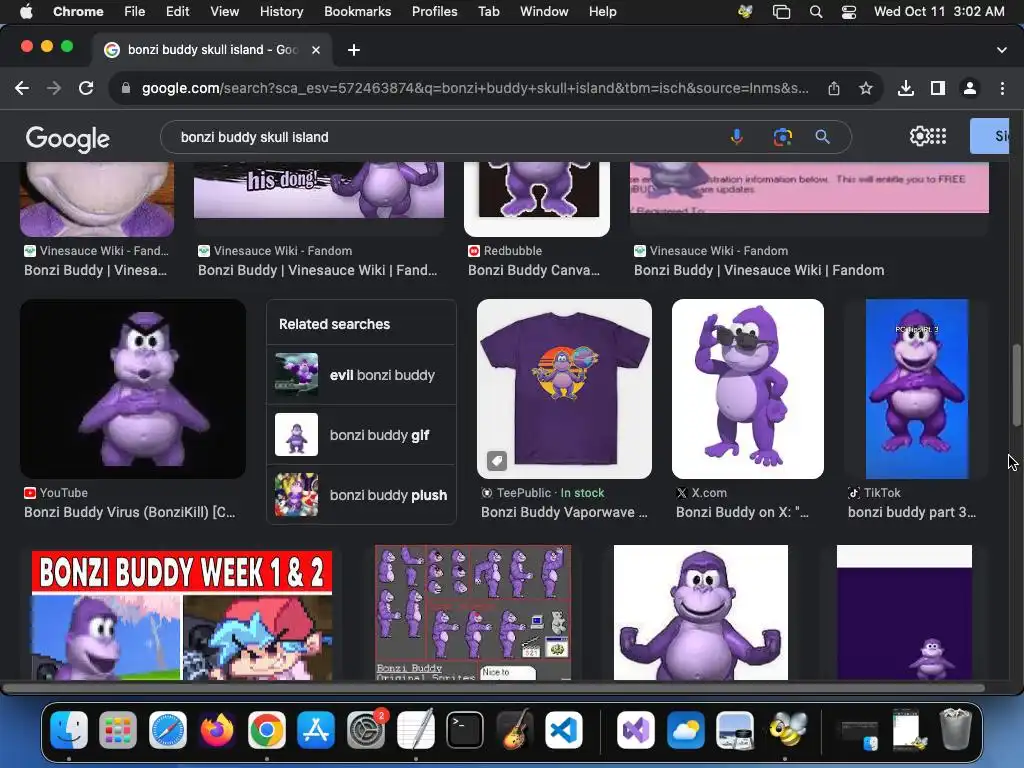Open Google quick settings gear
1024x768 pixels.
[919, 136]
